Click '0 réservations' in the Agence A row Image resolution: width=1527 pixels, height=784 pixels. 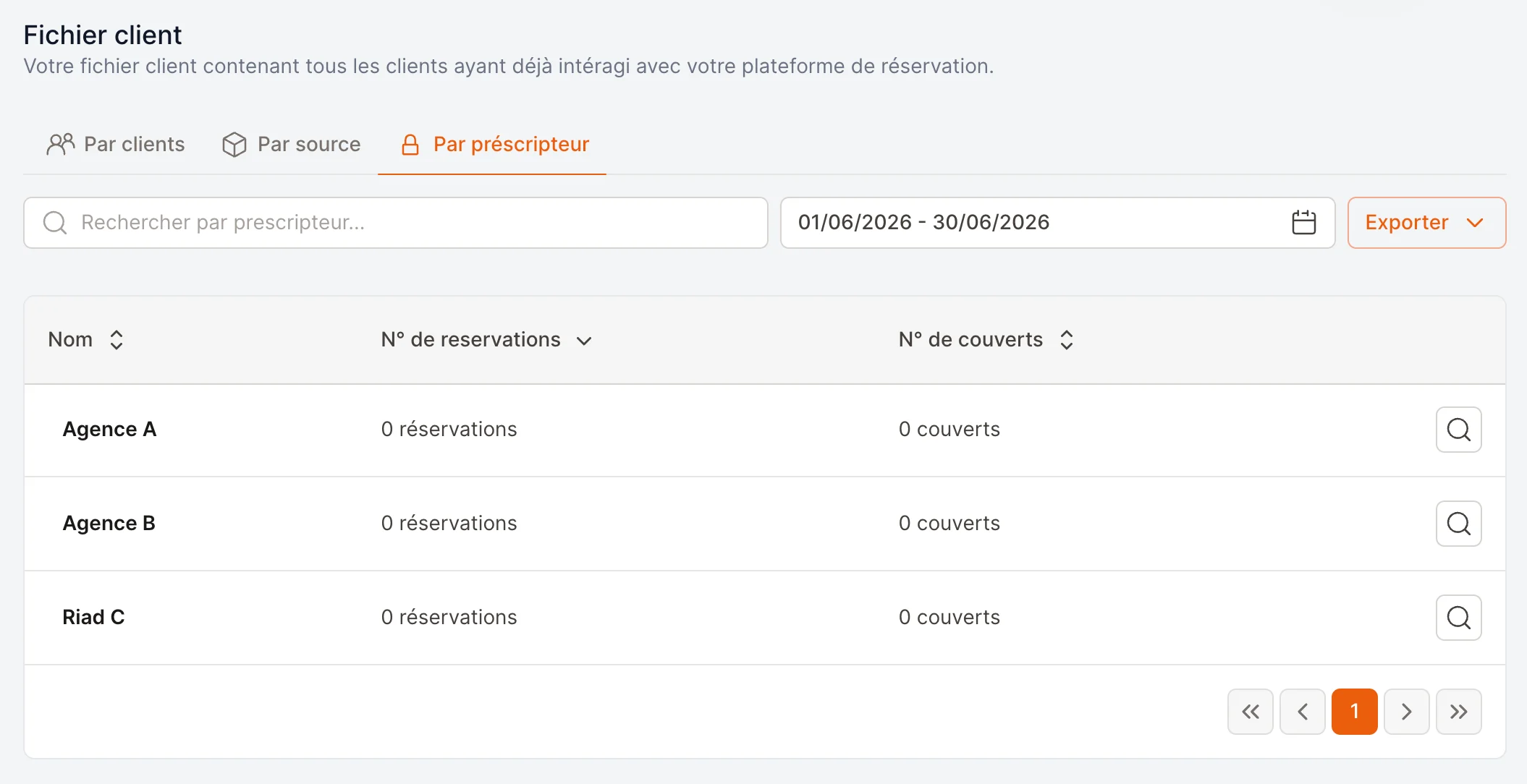pos(449,430)
